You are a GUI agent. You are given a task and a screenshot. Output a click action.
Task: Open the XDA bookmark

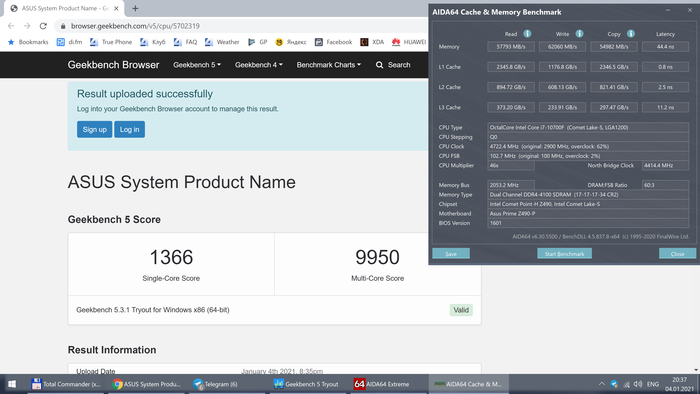[x=372, y=42]
